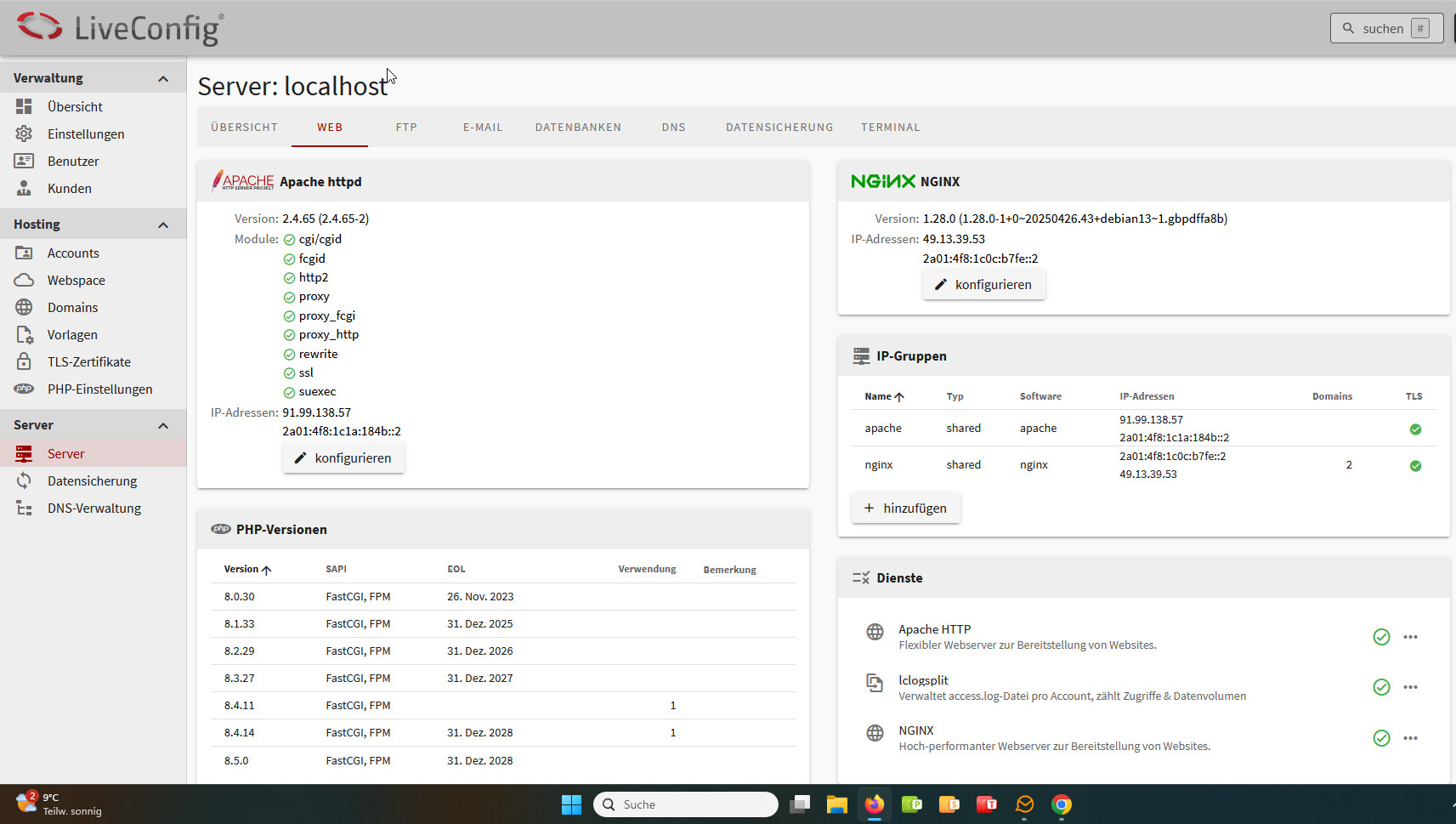This screenshot has height=824, width=1456.
Task: Collapse the Hosting sidebar section
Action: 163,224
